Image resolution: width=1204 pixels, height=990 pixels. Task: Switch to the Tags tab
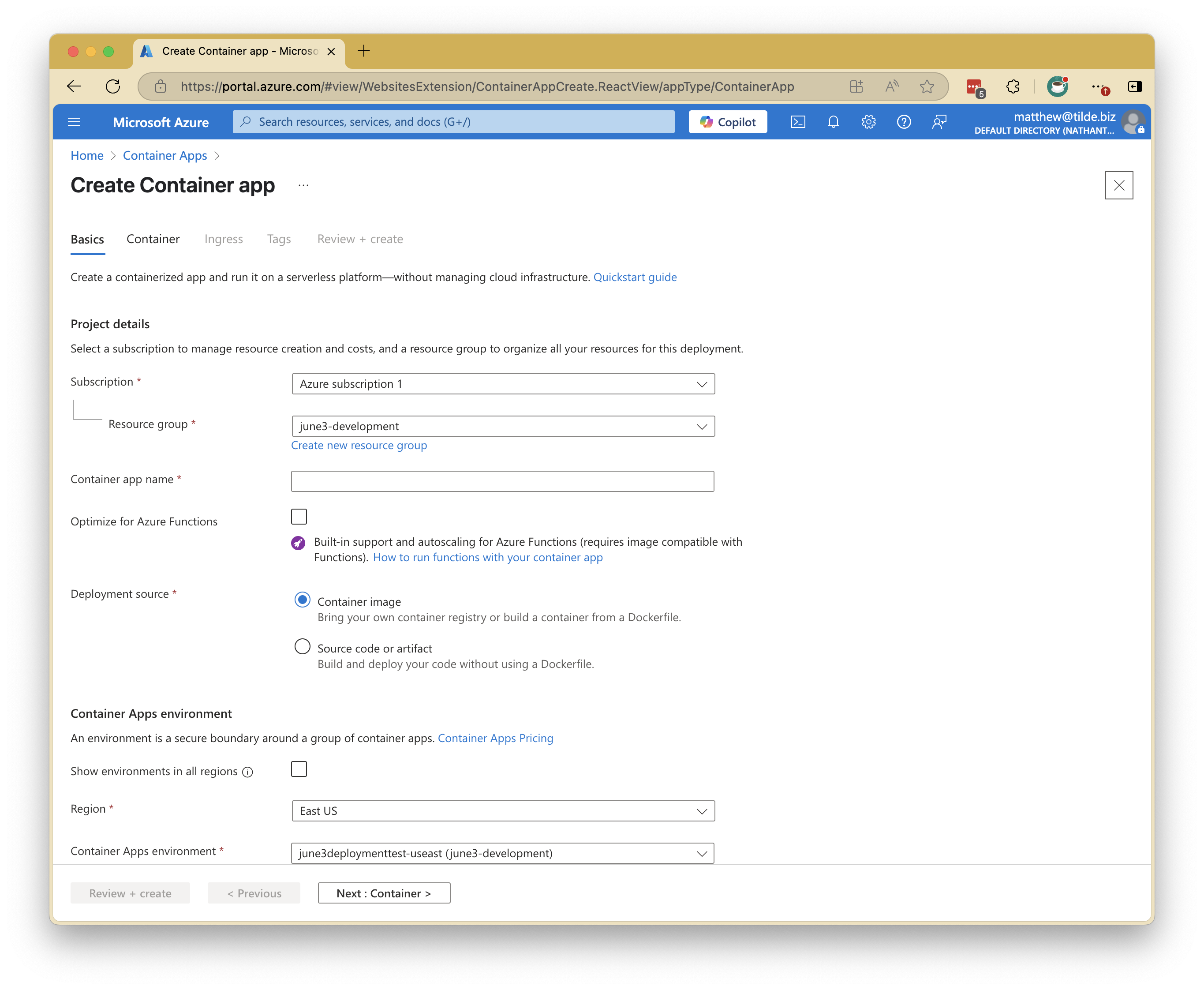coord(279,239)
